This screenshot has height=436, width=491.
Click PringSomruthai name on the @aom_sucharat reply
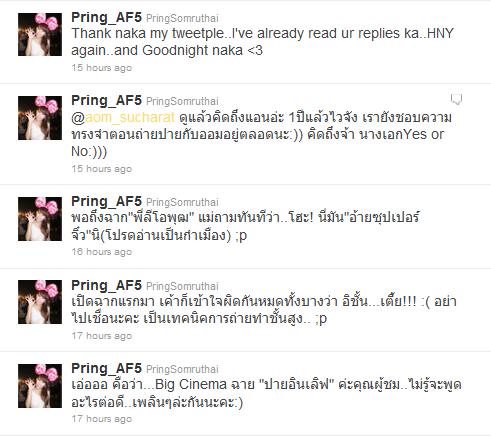[x=182, y=101]
